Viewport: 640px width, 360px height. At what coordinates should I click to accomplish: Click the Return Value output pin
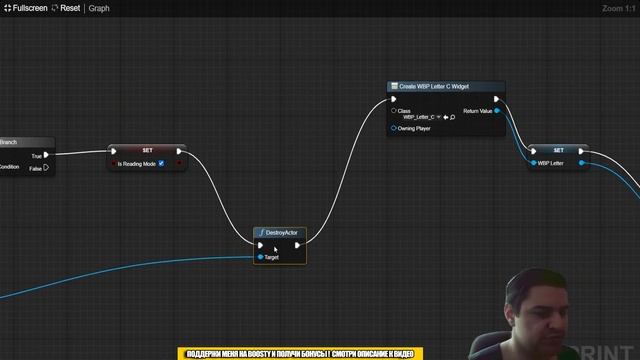coord(497,111)
